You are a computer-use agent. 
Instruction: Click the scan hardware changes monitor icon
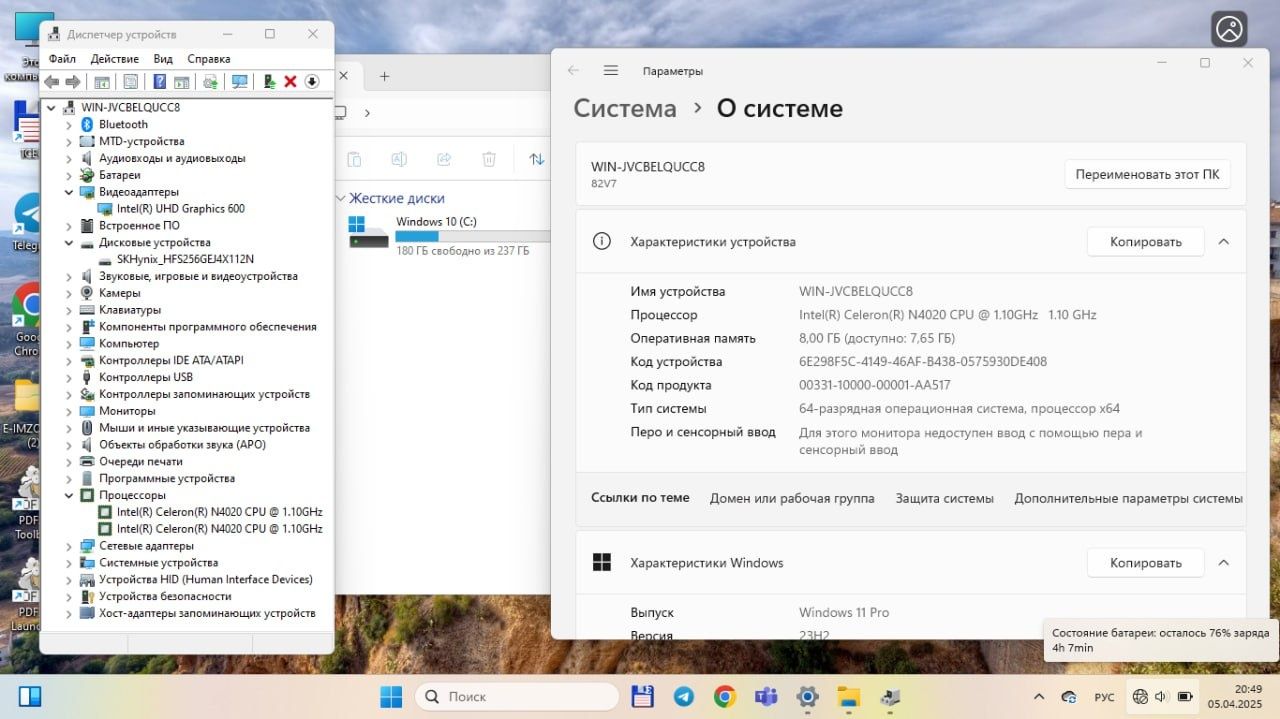[240, 82]
